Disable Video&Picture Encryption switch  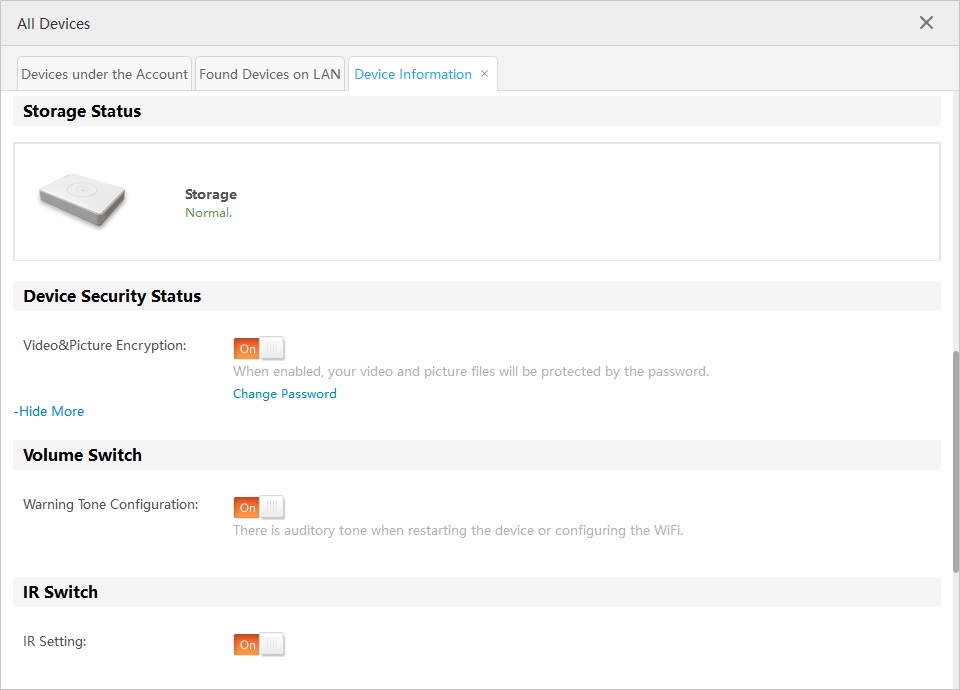click(259, 348)
